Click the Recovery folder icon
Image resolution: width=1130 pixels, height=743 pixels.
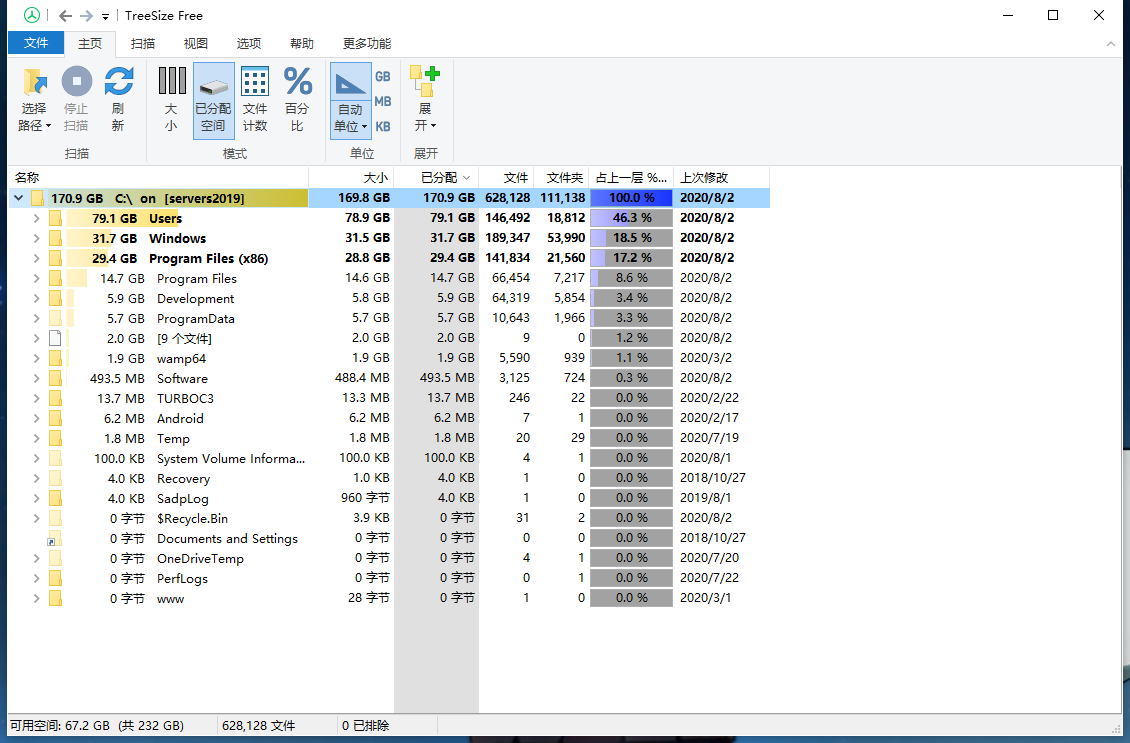click(55, 478)
